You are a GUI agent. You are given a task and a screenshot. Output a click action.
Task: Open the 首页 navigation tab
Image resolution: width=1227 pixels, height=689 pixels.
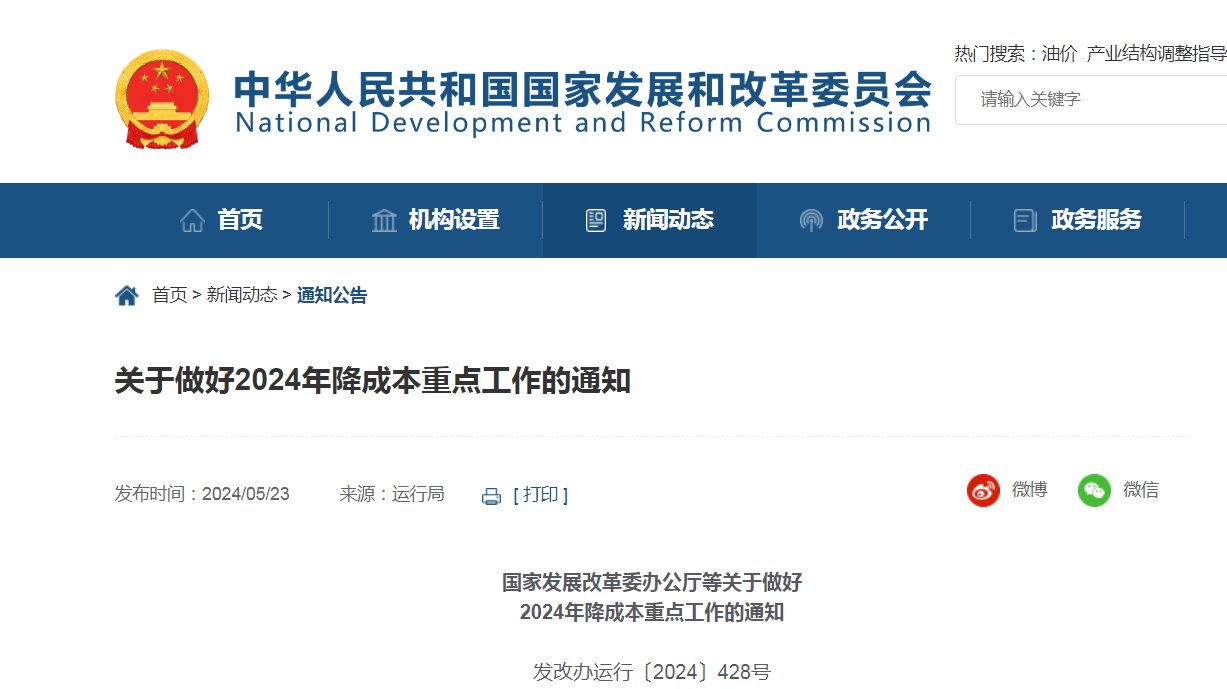pos(222,220)
